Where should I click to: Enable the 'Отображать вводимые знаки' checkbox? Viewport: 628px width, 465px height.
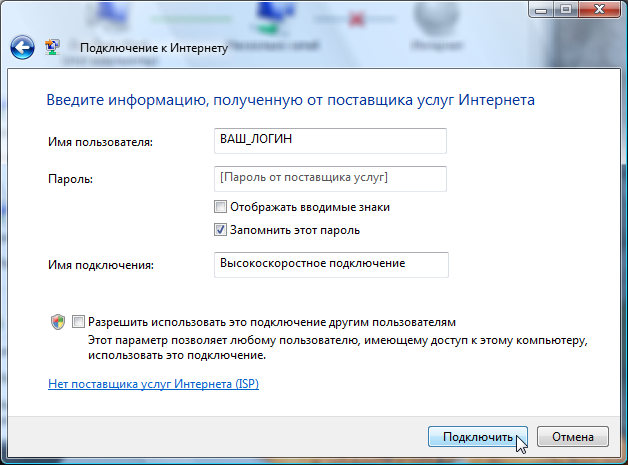pyautogui.click(x=221, y=207)
